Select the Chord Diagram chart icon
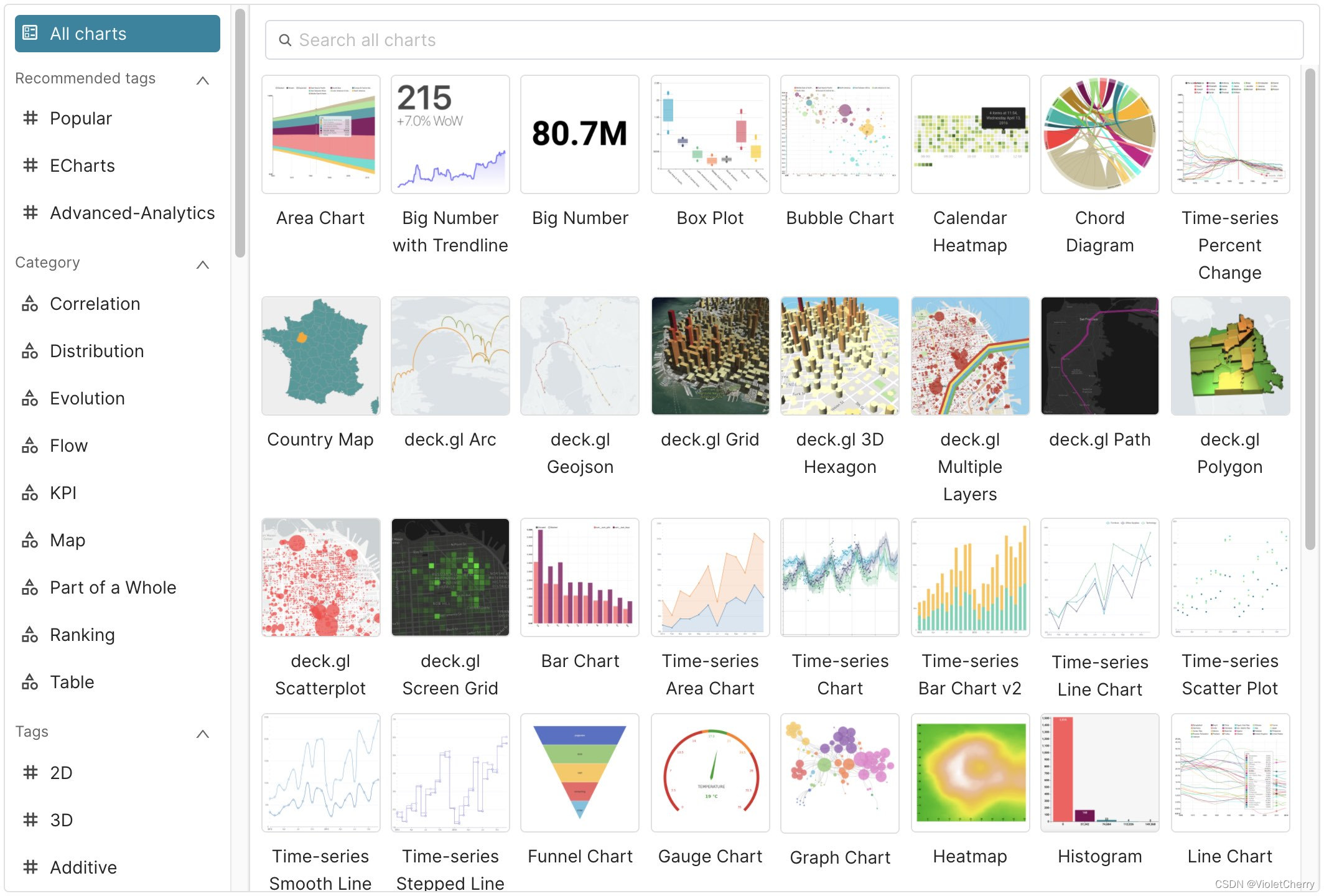 tap(1100, 135)
